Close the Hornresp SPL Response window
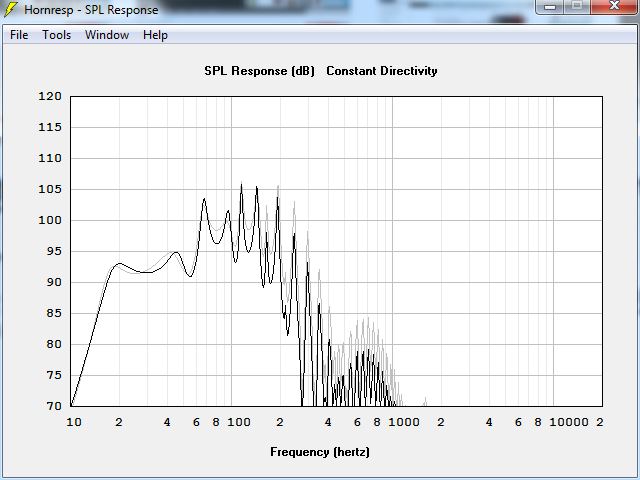This screenshot has height=480, width=640. pos(615,6)
